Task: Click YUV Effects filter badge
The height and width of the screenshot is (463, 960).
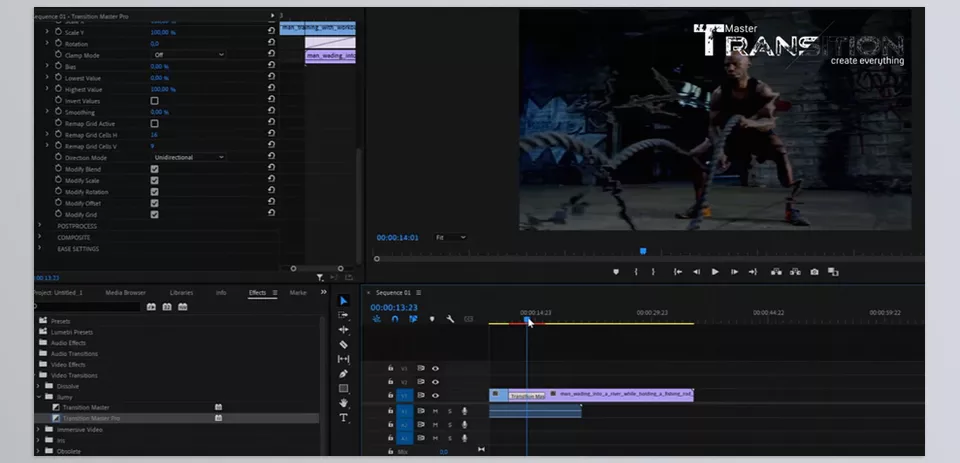Action: 182,307
